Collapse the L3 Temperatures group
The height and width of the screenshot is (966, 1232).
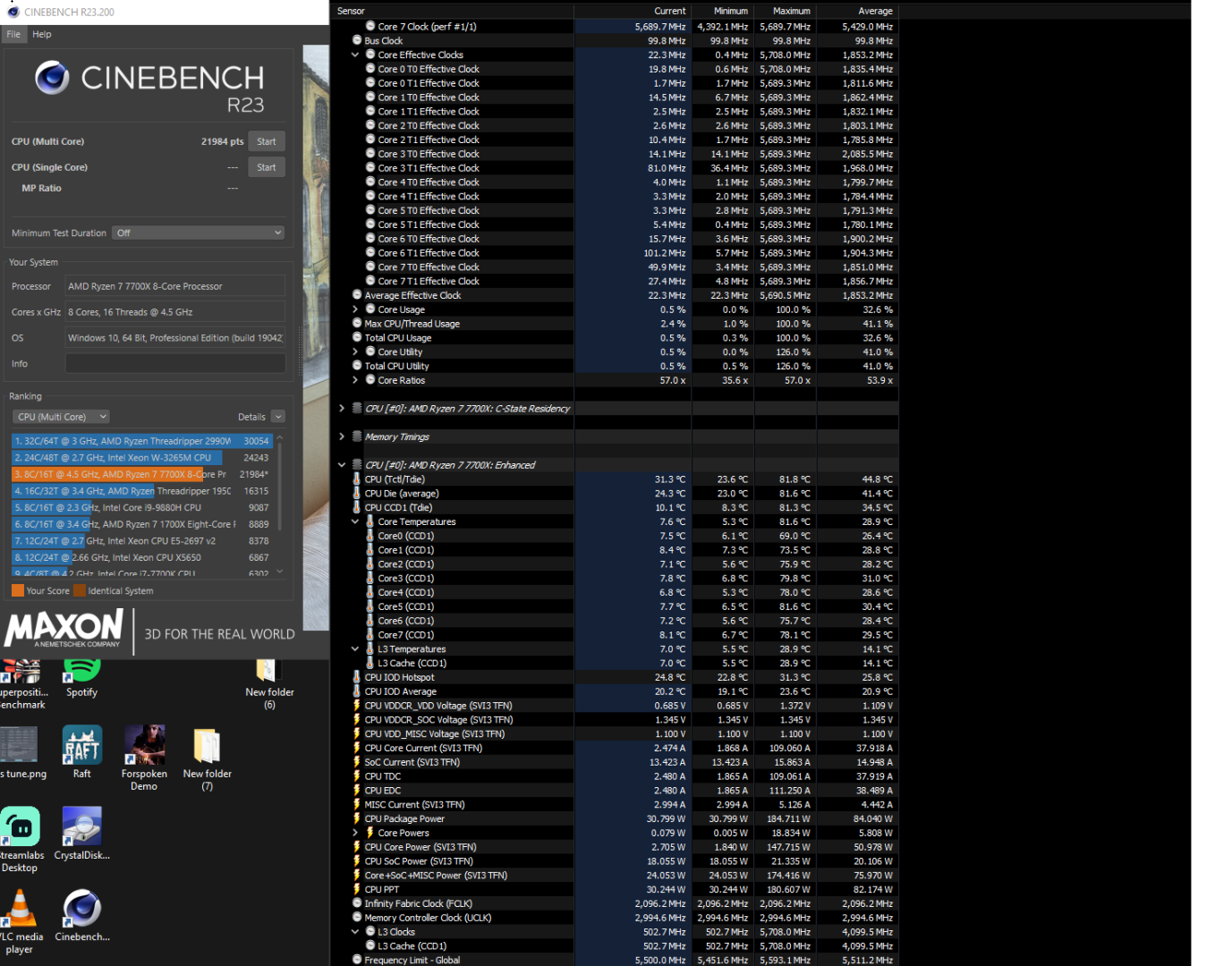355,648
